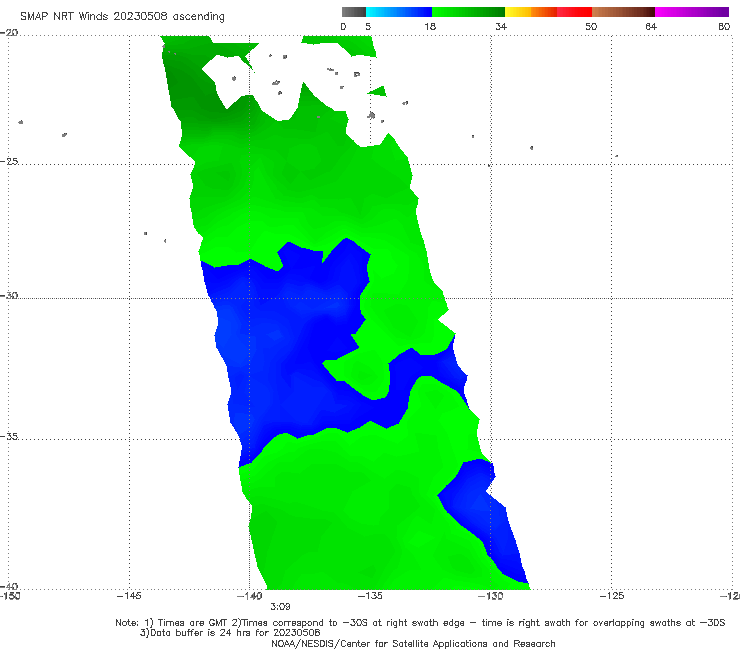Click the blue segment of the color scale

point(399,12)
